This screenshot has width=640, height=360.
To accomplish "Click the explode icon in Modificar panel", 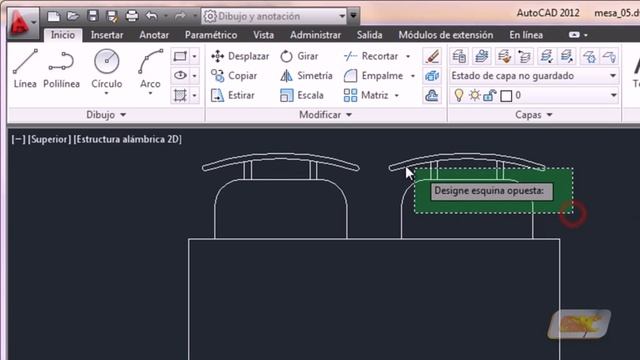I will (432, 76).
